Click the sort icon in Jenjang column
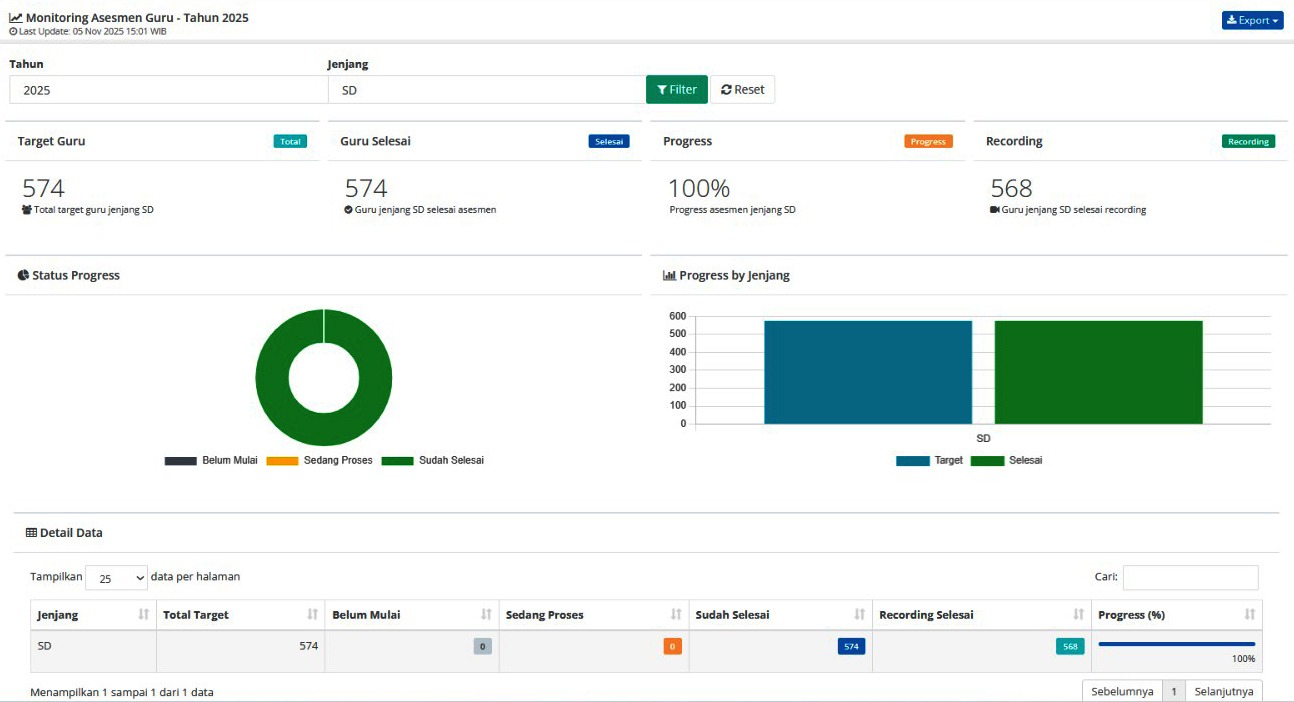The width and height of the screenshot is (1294, 702). 143,614
